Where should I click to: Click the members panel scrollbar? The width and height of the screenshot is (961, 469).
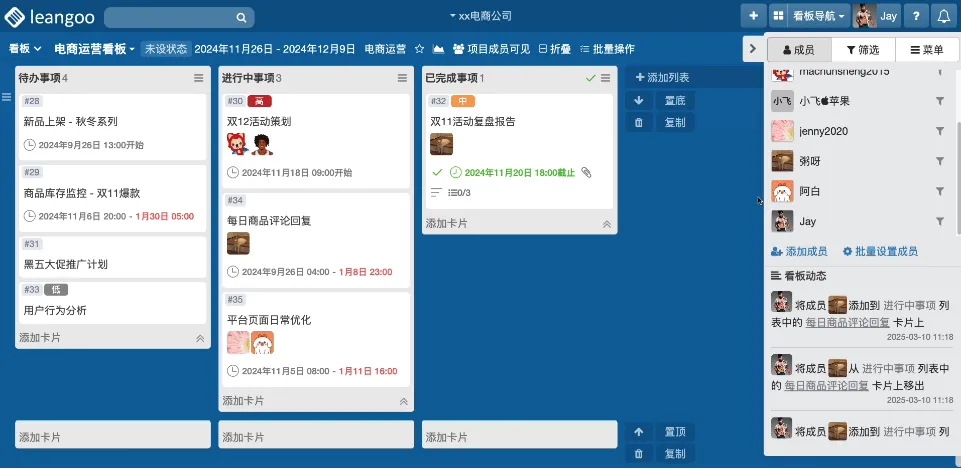pos(958,178)
